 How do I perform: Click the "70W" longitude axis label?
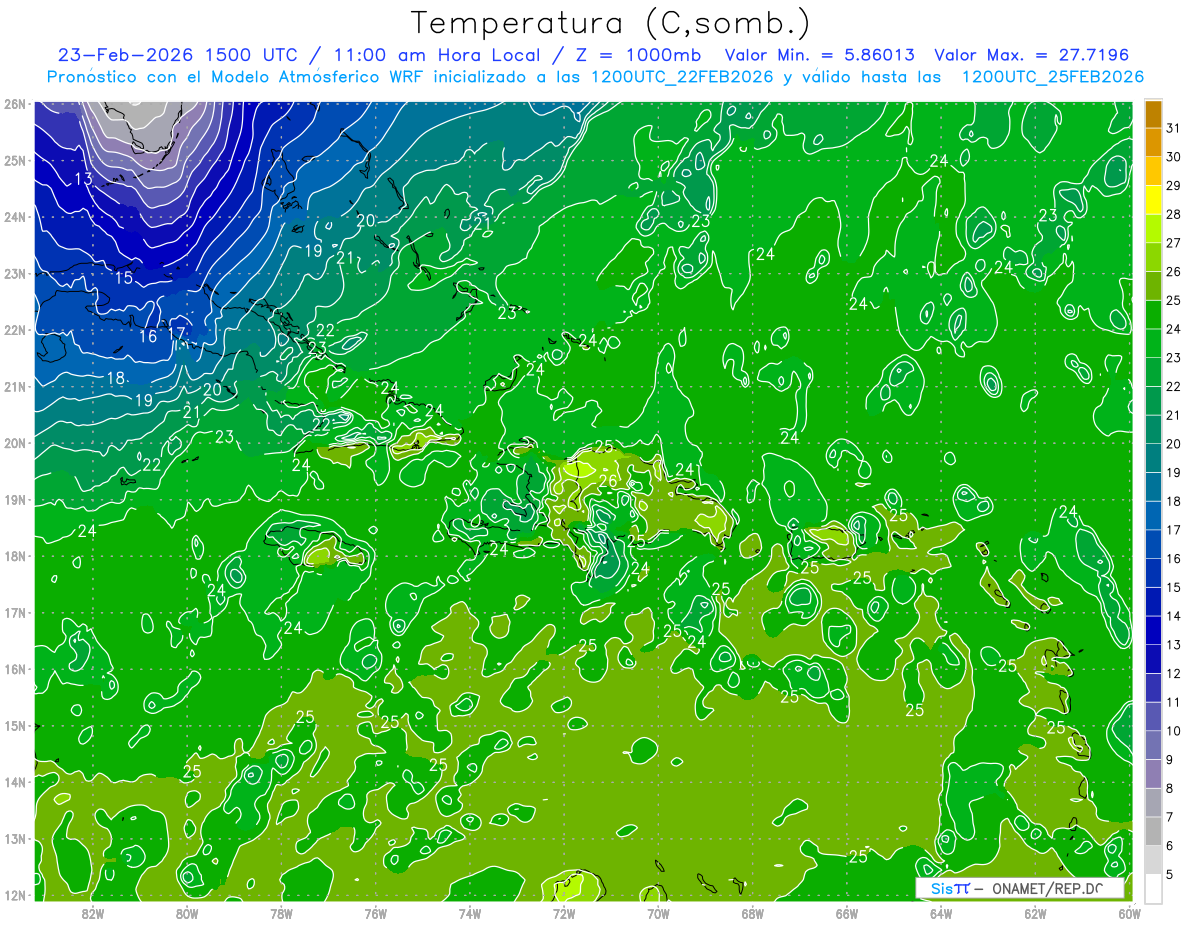[658, 913]
